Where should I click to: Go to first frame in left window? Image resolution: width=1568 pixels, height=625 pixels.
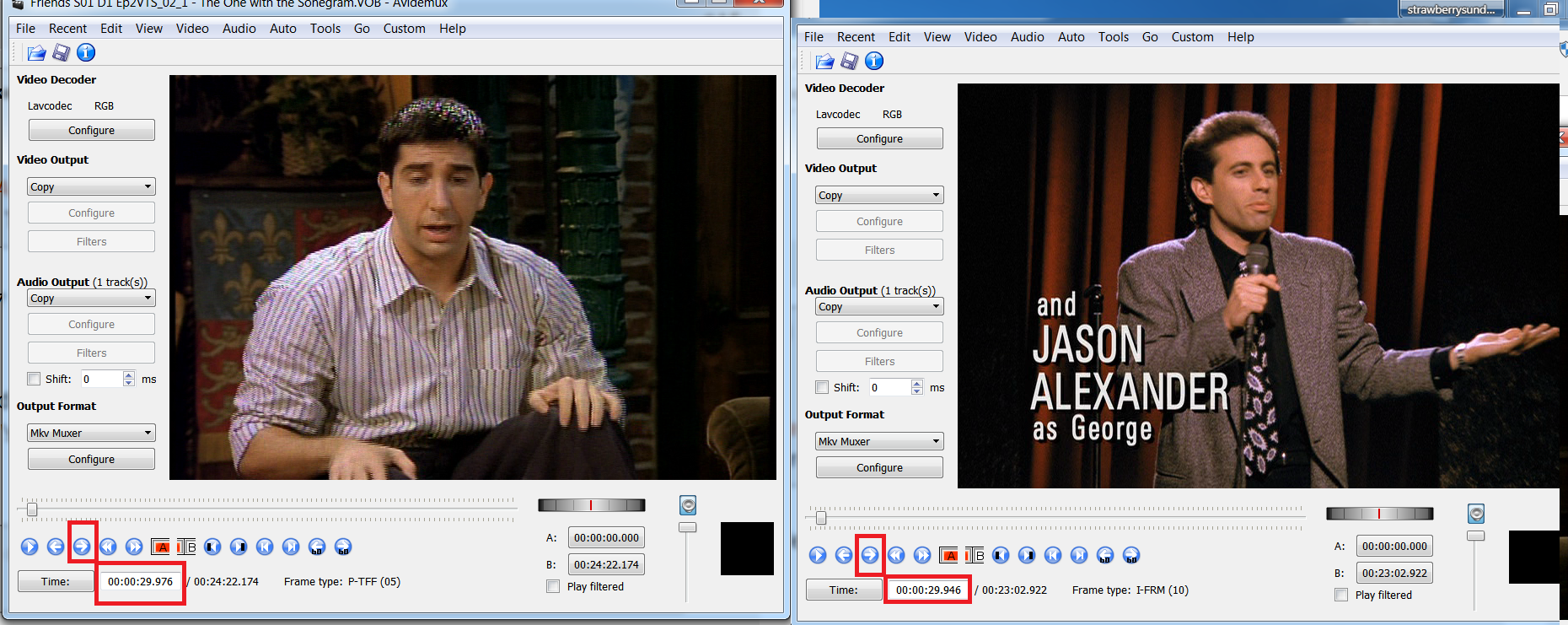(x=265, y=547)
